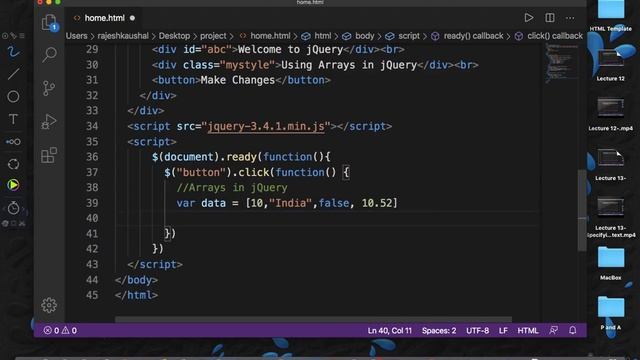This screenshot has height=360, width=640.
Task: Click the UTF-8 encoding selector
Action: [x=478, y=331]
